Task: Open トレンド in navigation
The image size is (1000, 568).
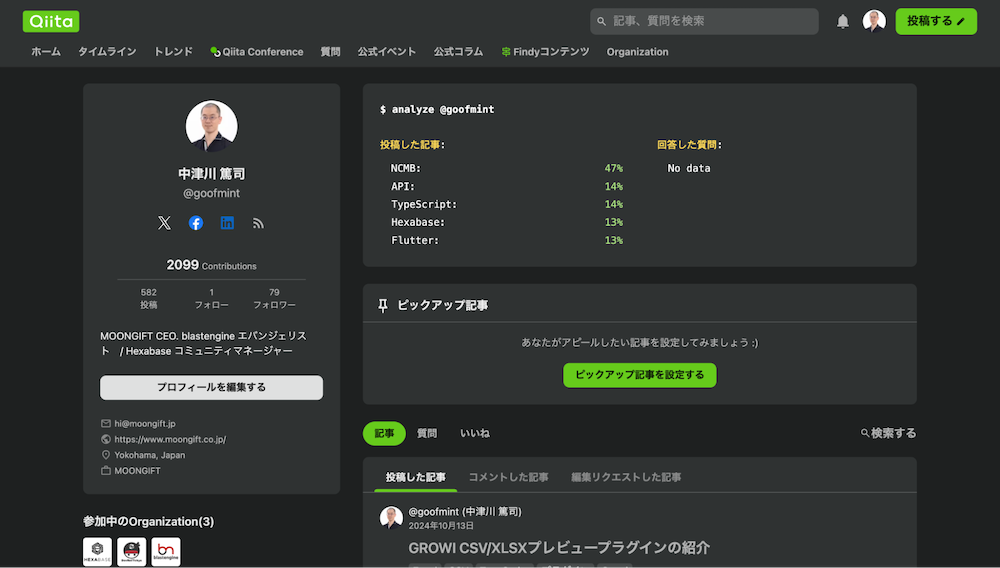Action: click(173, 52)
